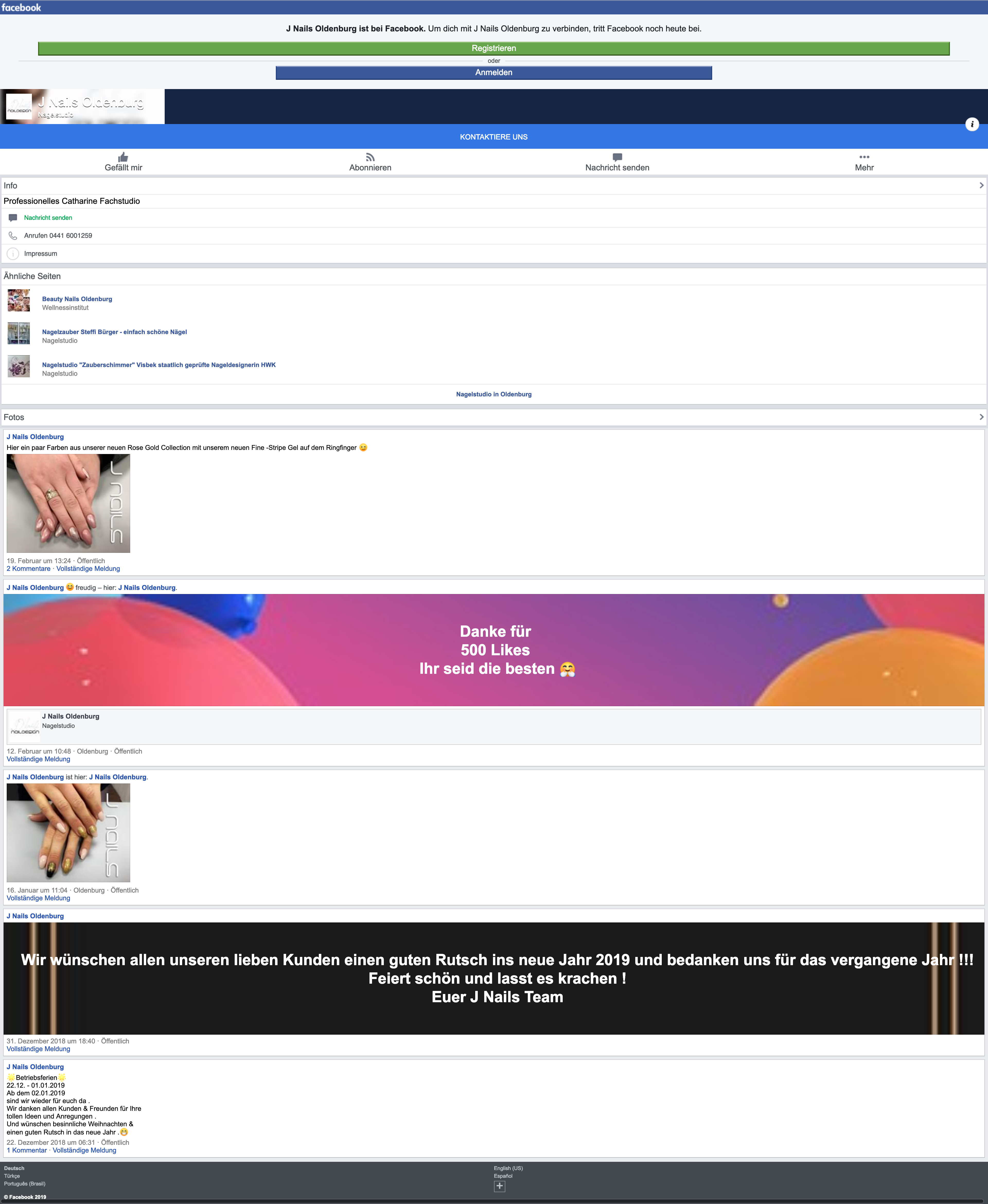Click message bubble icon in Info section
Screen dimensions: 988x1204
pos(13,217)
